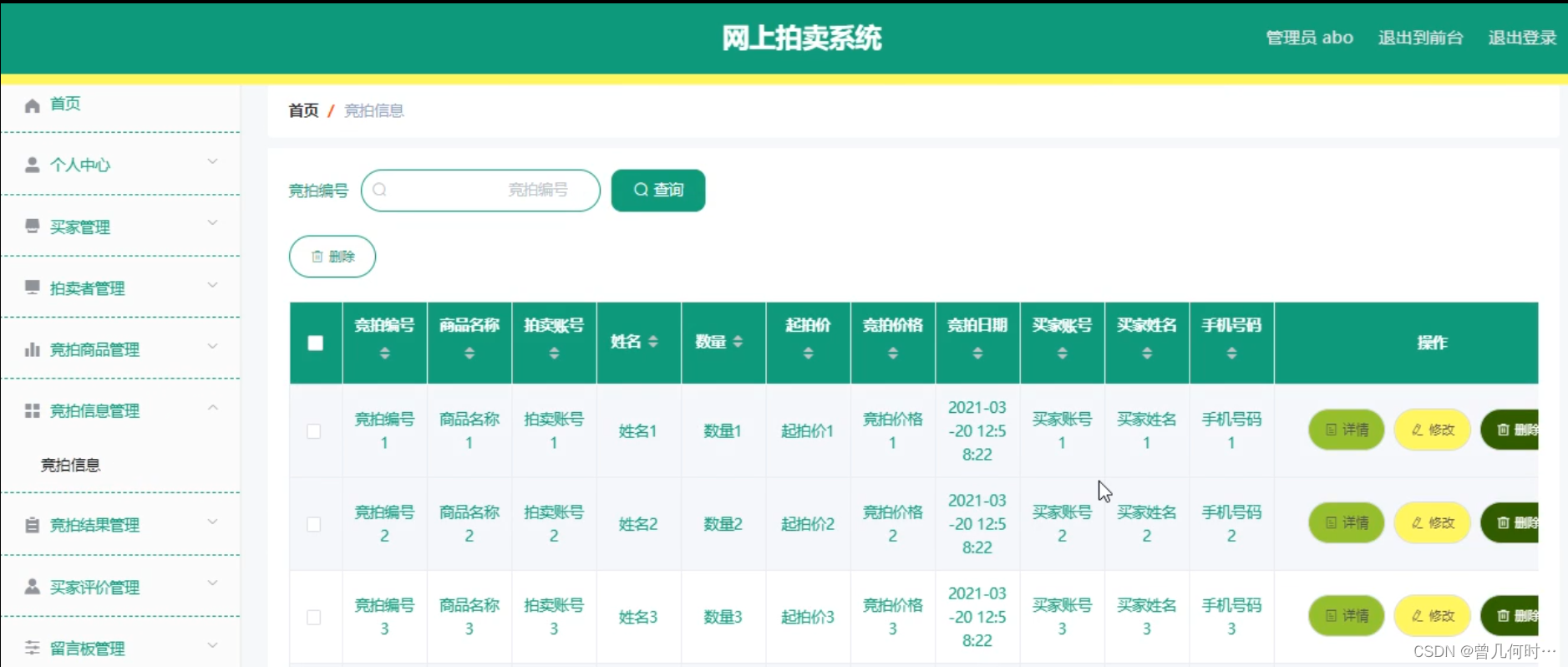
Task: Click the 拍卖者管理 sidebar icon
Action: [33, 288]
